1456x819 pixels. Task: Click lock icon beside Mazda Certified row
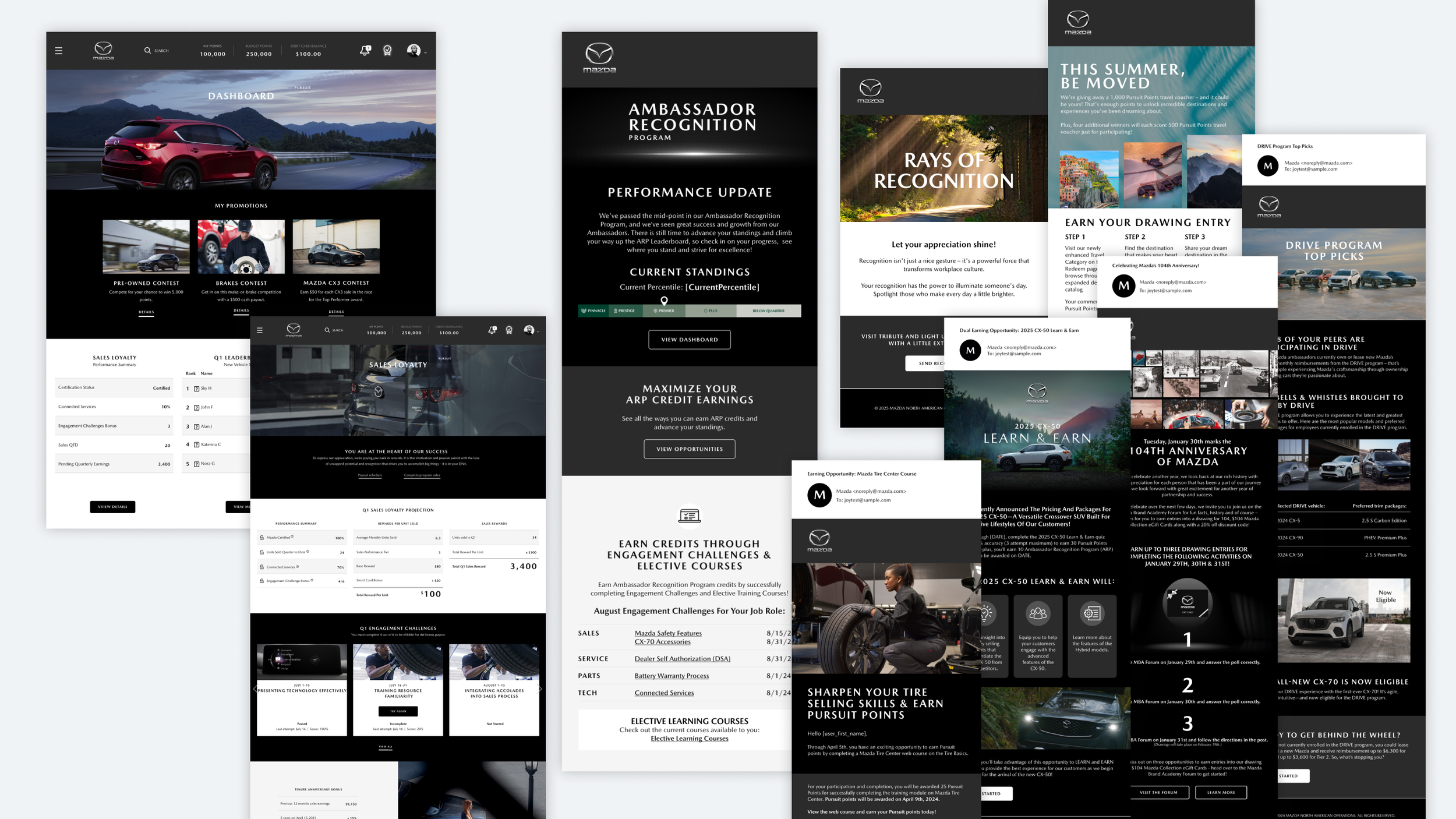(x=262, y=538)
